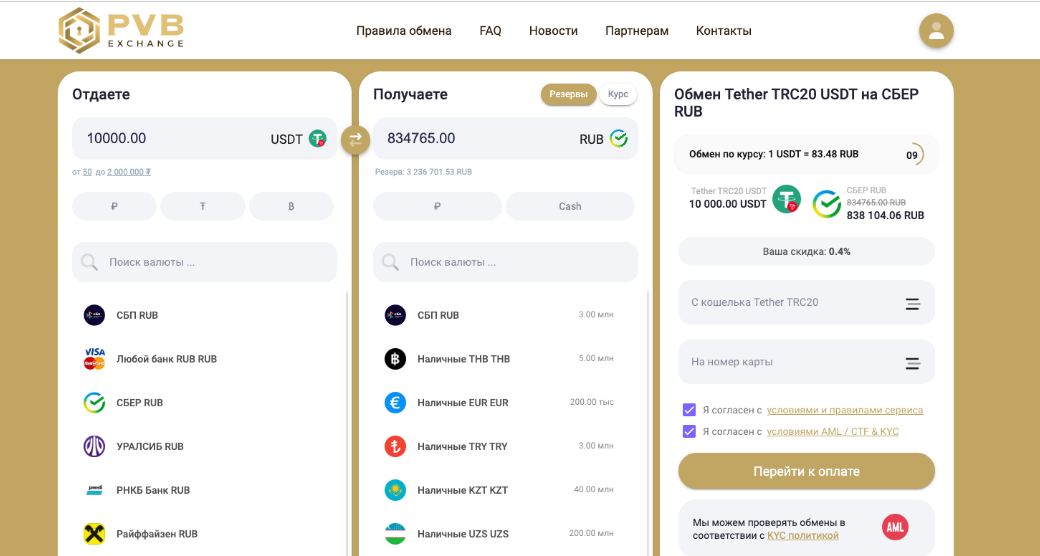
Task: Uncheck the AML / CTF & KYC agreement checkbox
Action: pyautogui.click(x=689, y=431)
